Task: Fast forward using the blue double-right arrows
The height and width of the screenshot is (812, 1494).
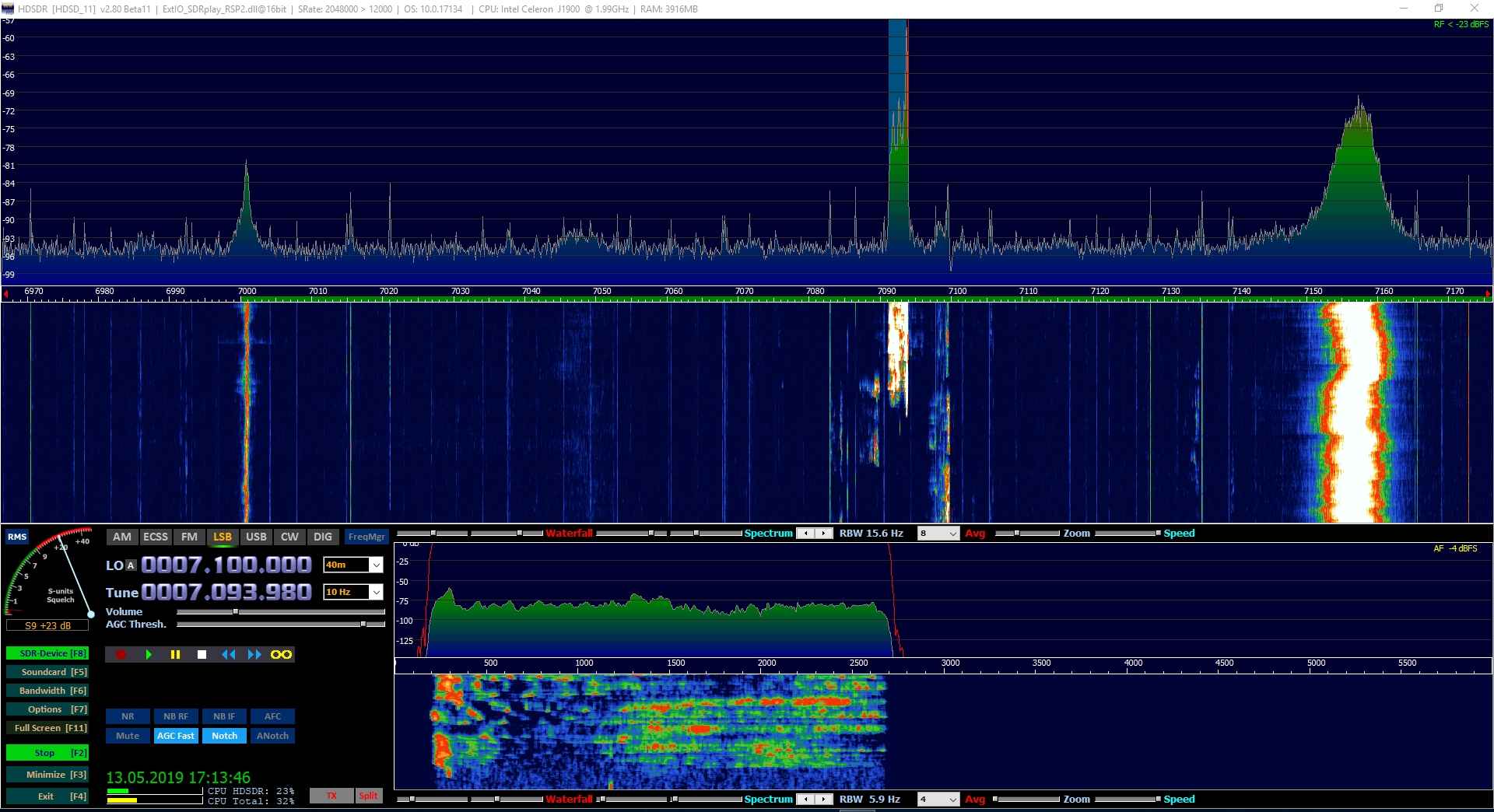Action: point(254,655)
